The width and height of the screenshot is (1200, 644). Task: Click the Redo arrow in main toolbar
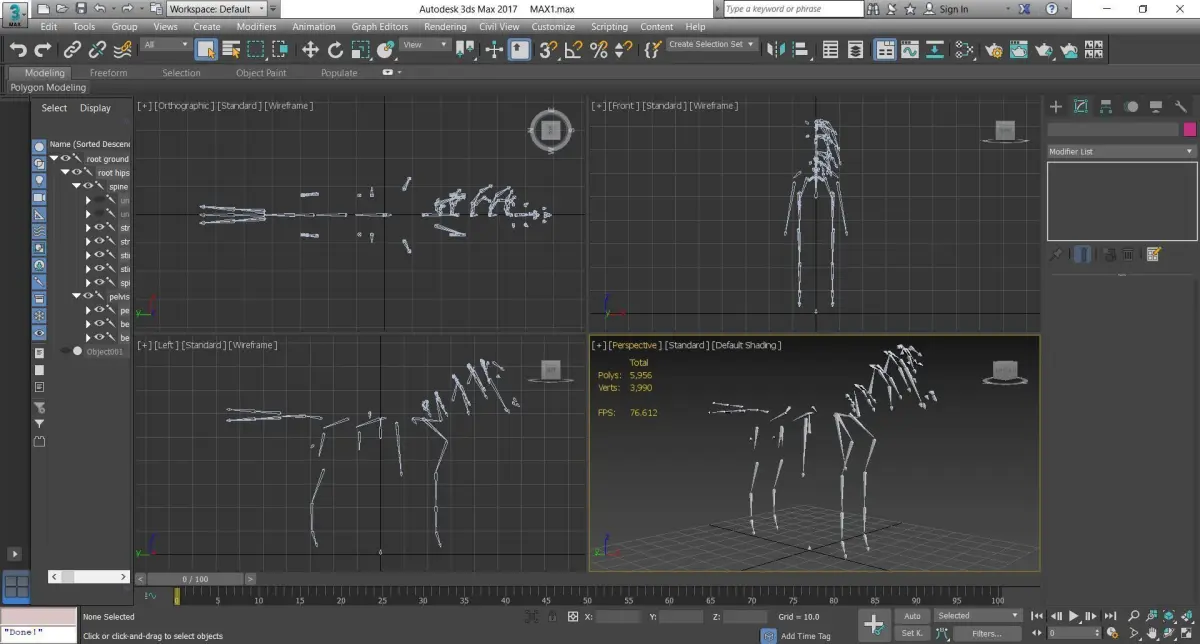(42, 49)
